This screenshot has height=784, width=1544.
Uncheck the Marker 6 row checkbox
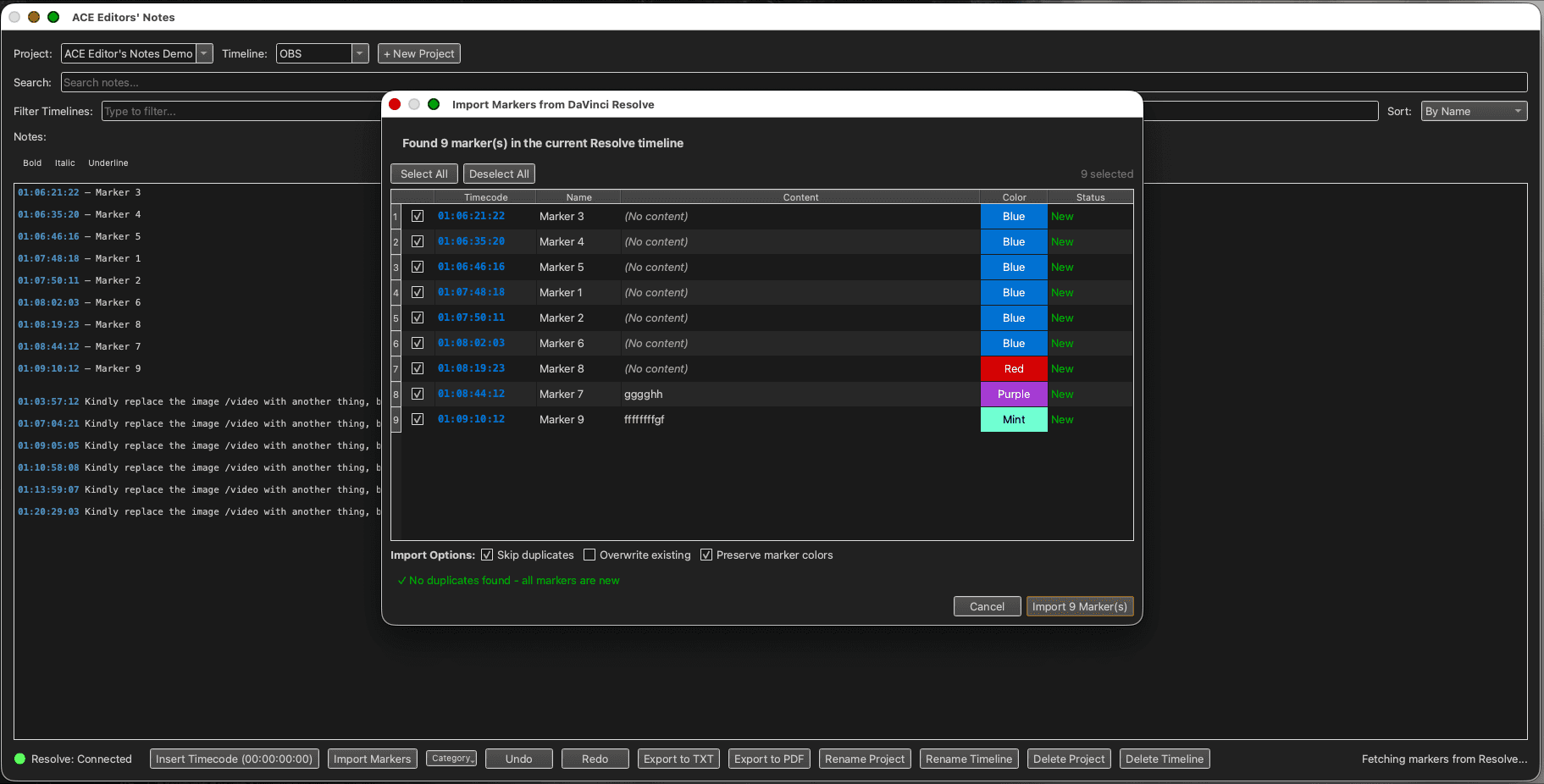[418, 343]
